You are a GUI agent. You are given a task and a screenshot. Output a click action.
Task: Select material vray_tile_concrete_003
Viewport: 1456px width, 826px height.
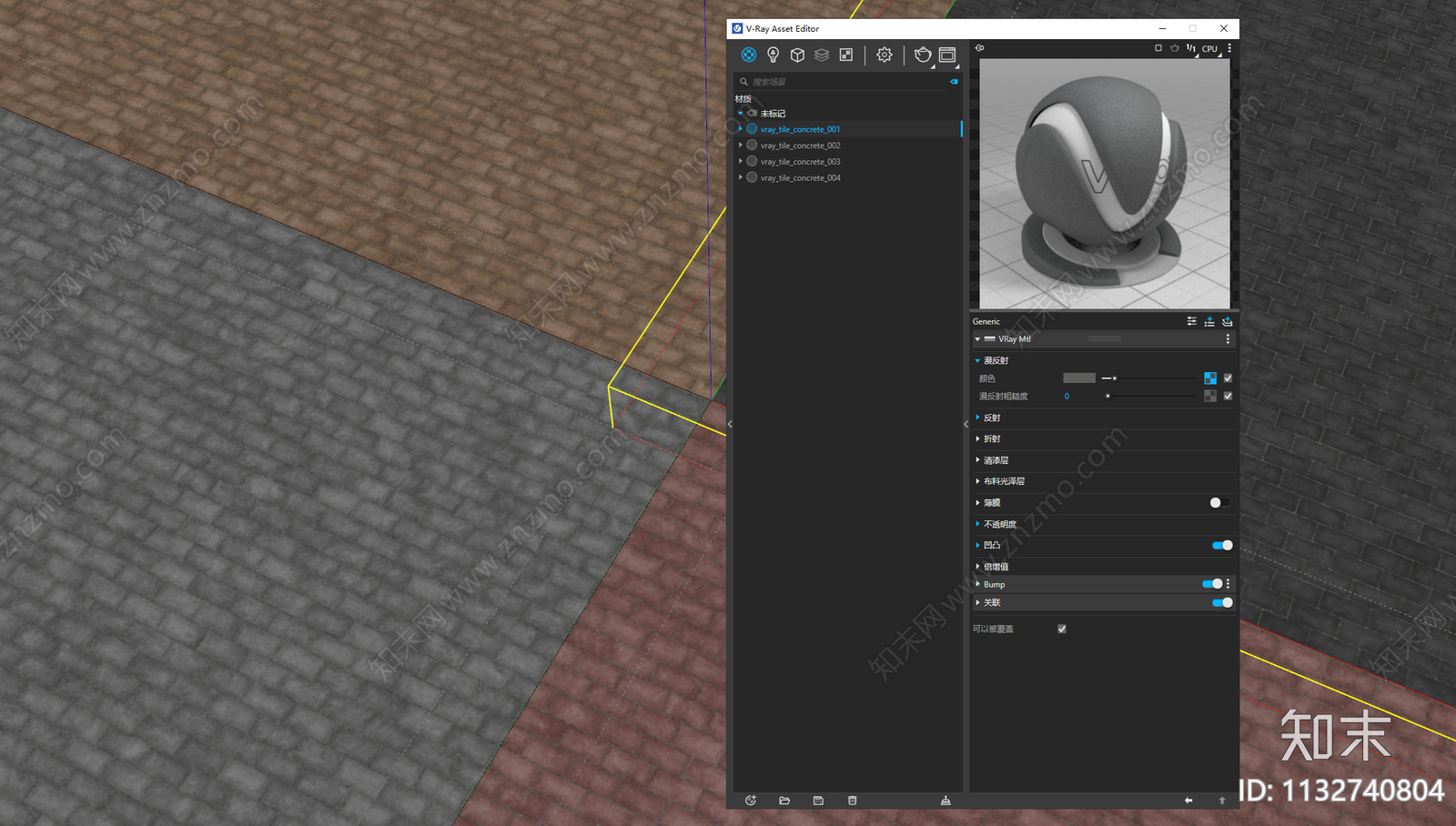click(x=800, y=162)
